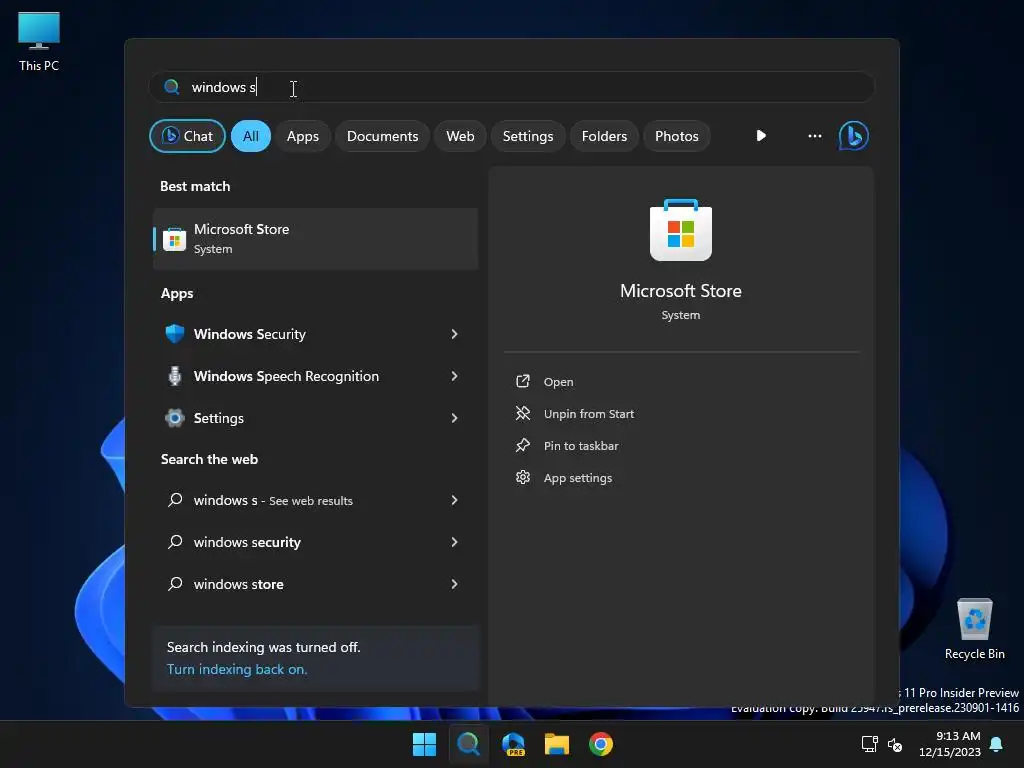This screenshot has height=768, width=1024.
Task: Click the Pin to taskbar pin icon
Action: tap(522, 445)
